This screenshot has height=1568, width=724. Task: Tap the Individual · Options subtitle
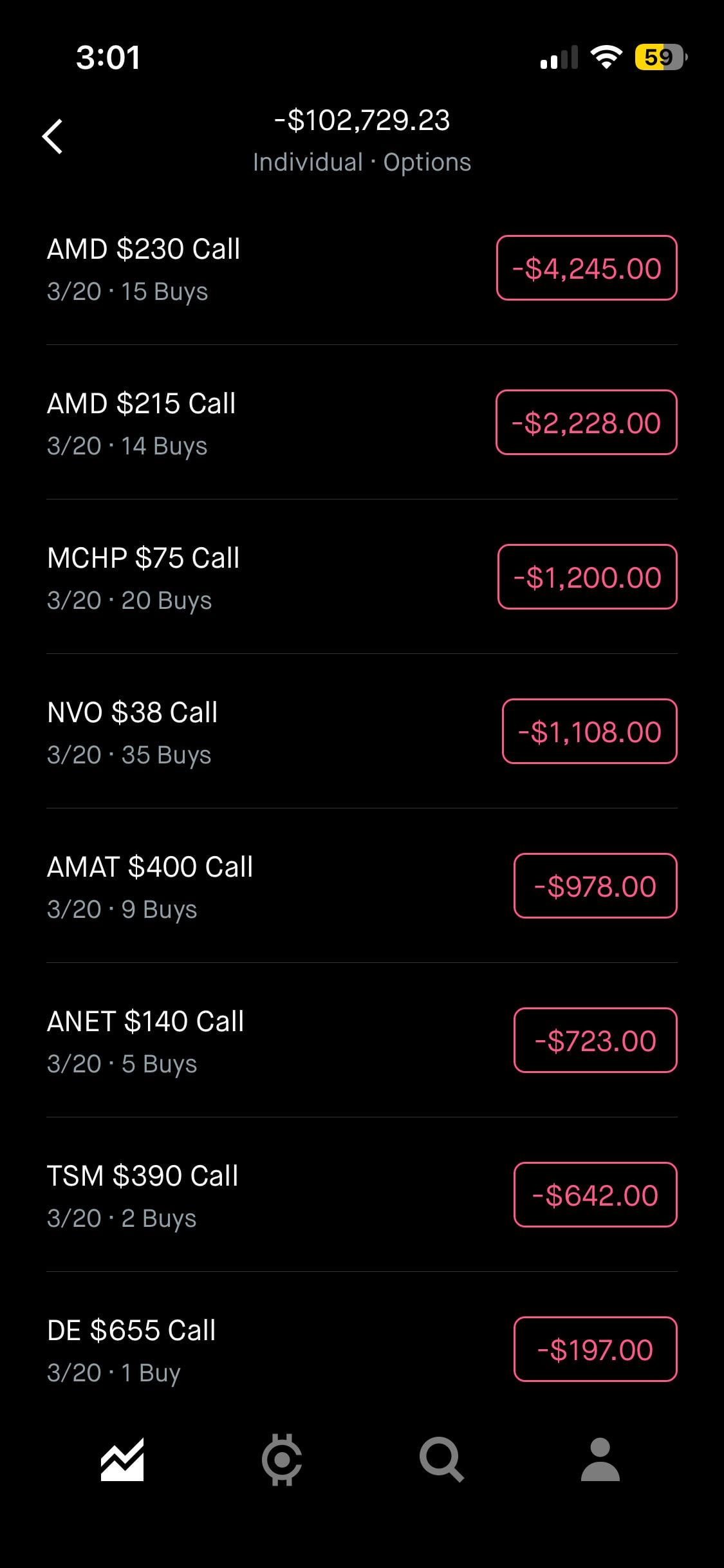pos(362,162)
